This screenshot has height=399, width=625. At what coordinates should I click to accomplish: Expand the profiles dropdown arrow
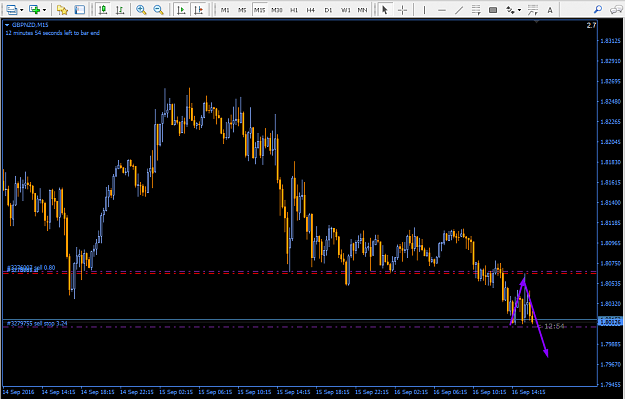(44, 10)
